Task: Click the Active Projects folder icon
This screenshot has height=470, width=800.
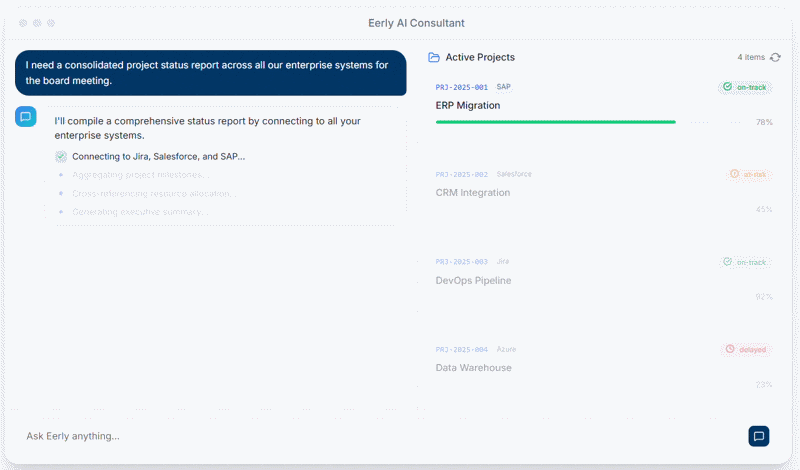Action: tap(434, 58)
